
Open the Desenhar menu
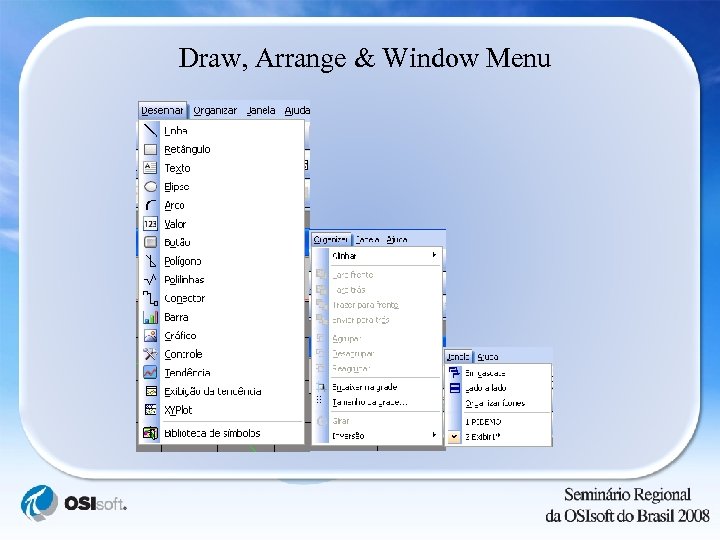162,111
